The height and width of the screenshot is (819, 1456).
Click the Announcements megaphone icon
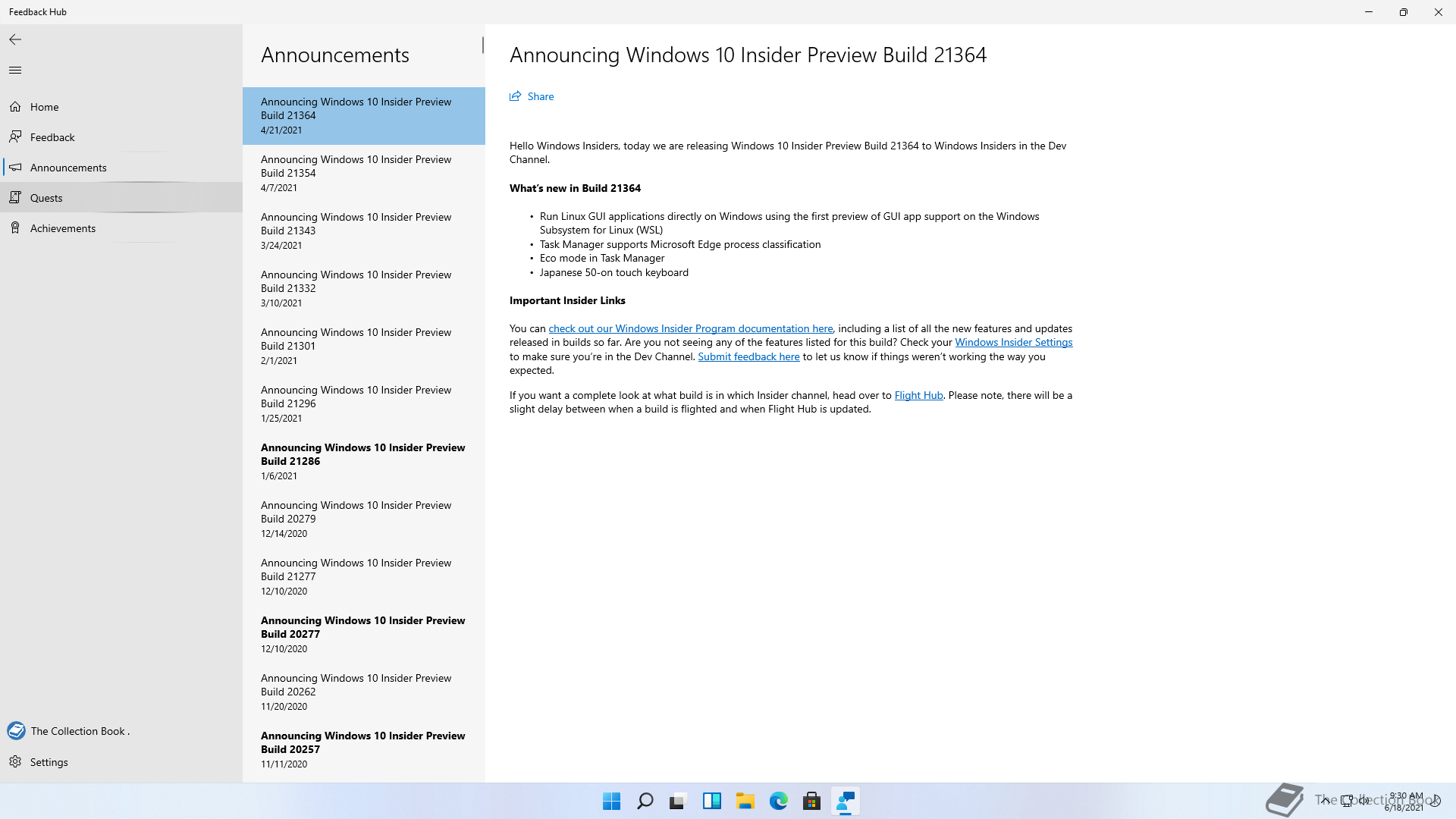[15, 168]
